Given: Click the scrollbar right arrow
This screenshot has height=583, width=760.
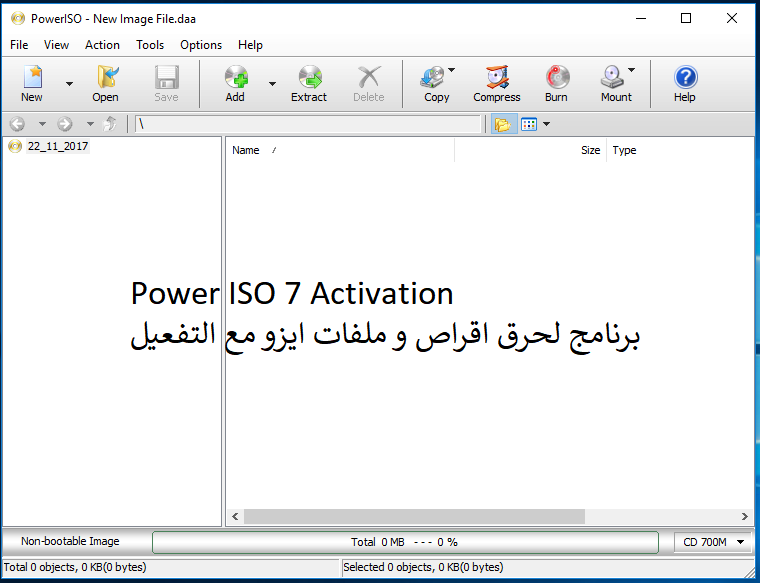Looking at the screenshot, I should point(744,517).
